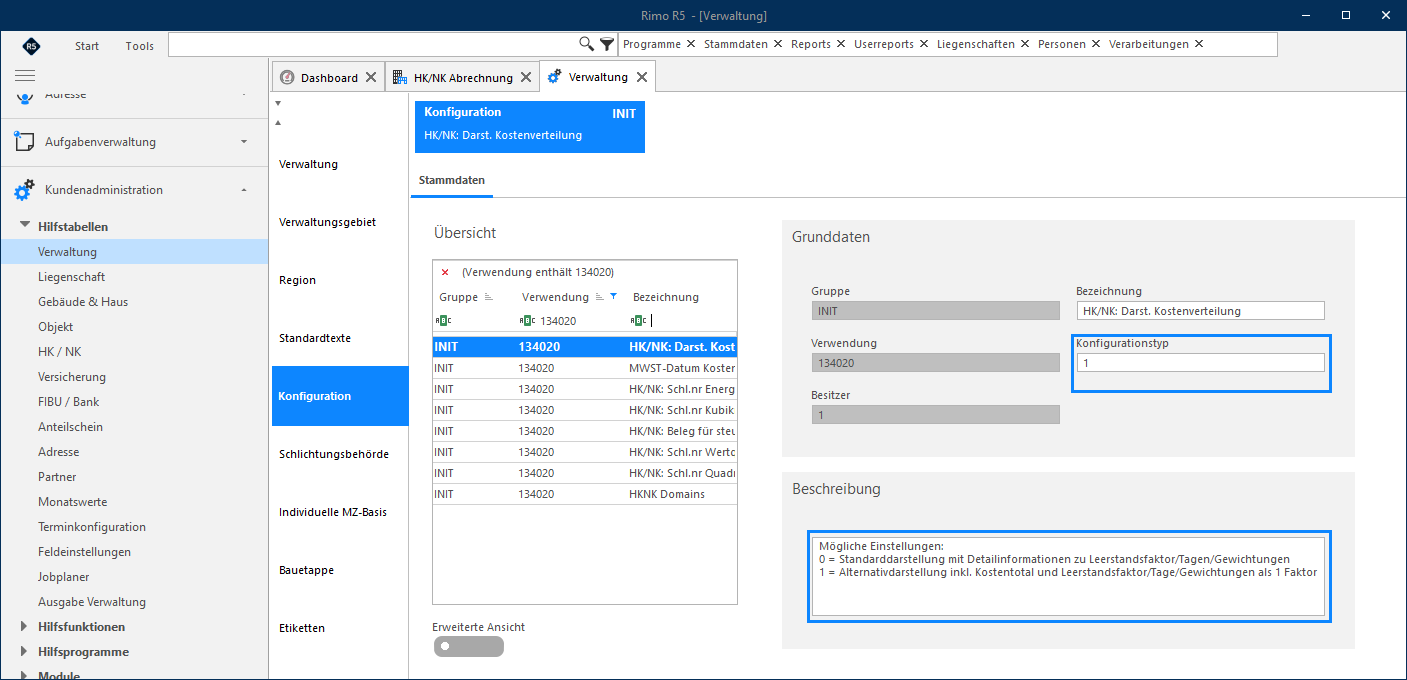Collapse the Hilfstabellen tree node

click(25, 227)
